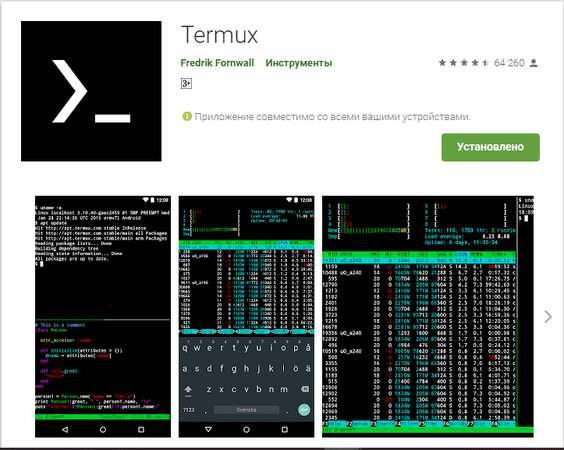Show next screenshots with right chevron
This screenshot has width=564, height=450.
(x=548, y=317)
